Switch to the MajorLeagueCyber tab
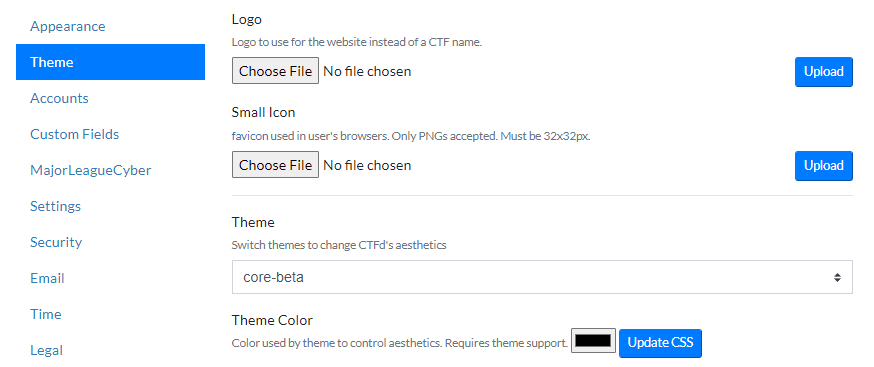The height and width of the screenshot is (367, 874). [90, 170]
